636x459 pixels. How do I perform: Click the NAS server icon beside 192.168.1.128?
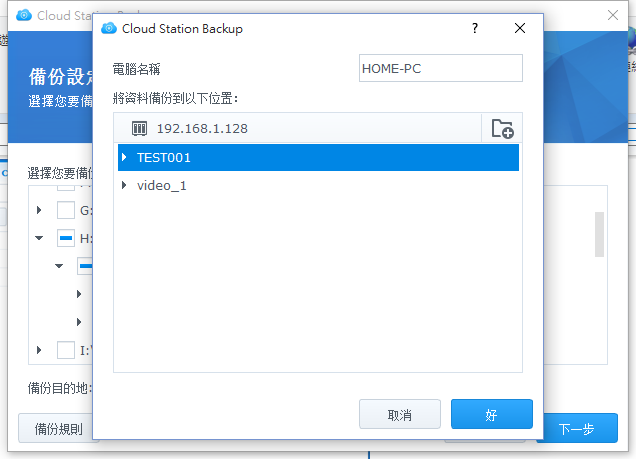(x=139, y=129)
